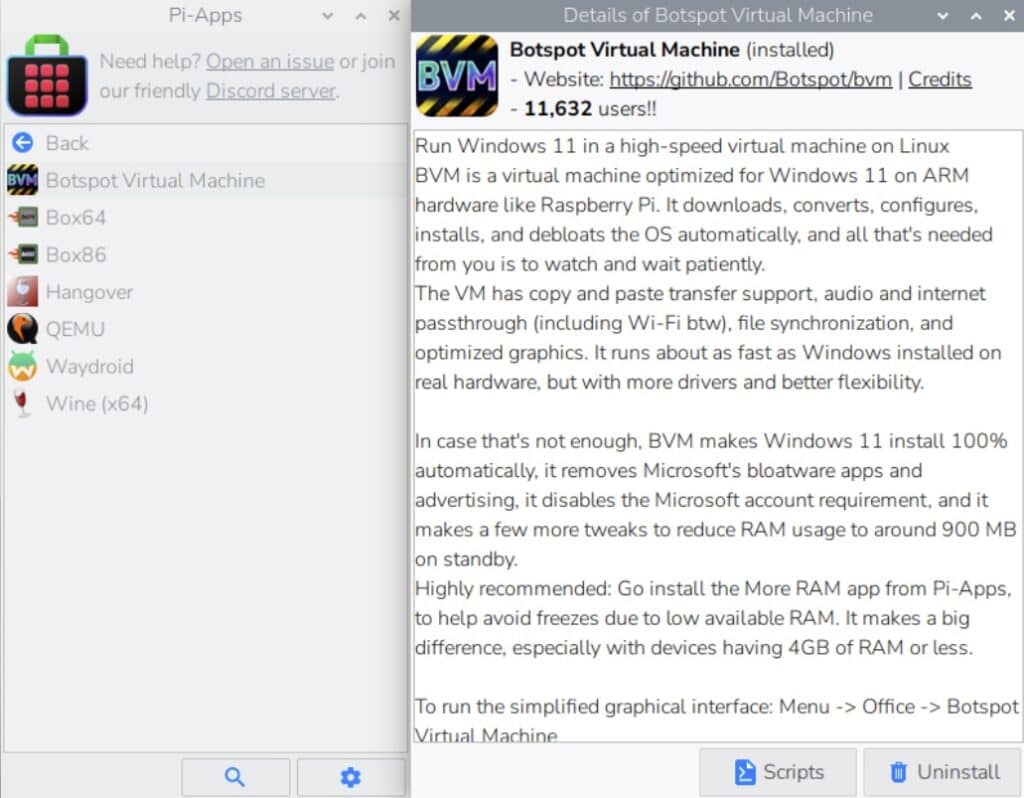The height and width of the screenshot is (798, 1024).
Task: Follow the Discord server link
Action: click(270, 91)
